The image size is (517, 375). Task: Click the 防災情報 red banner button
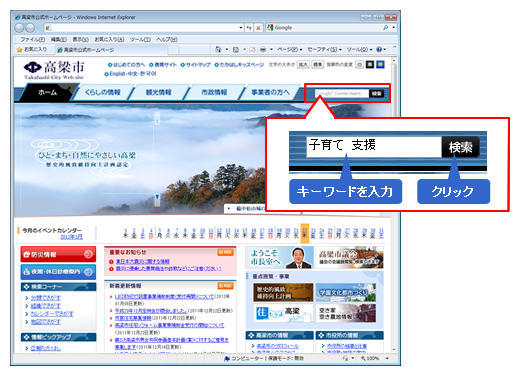click(x=58, y=255)
